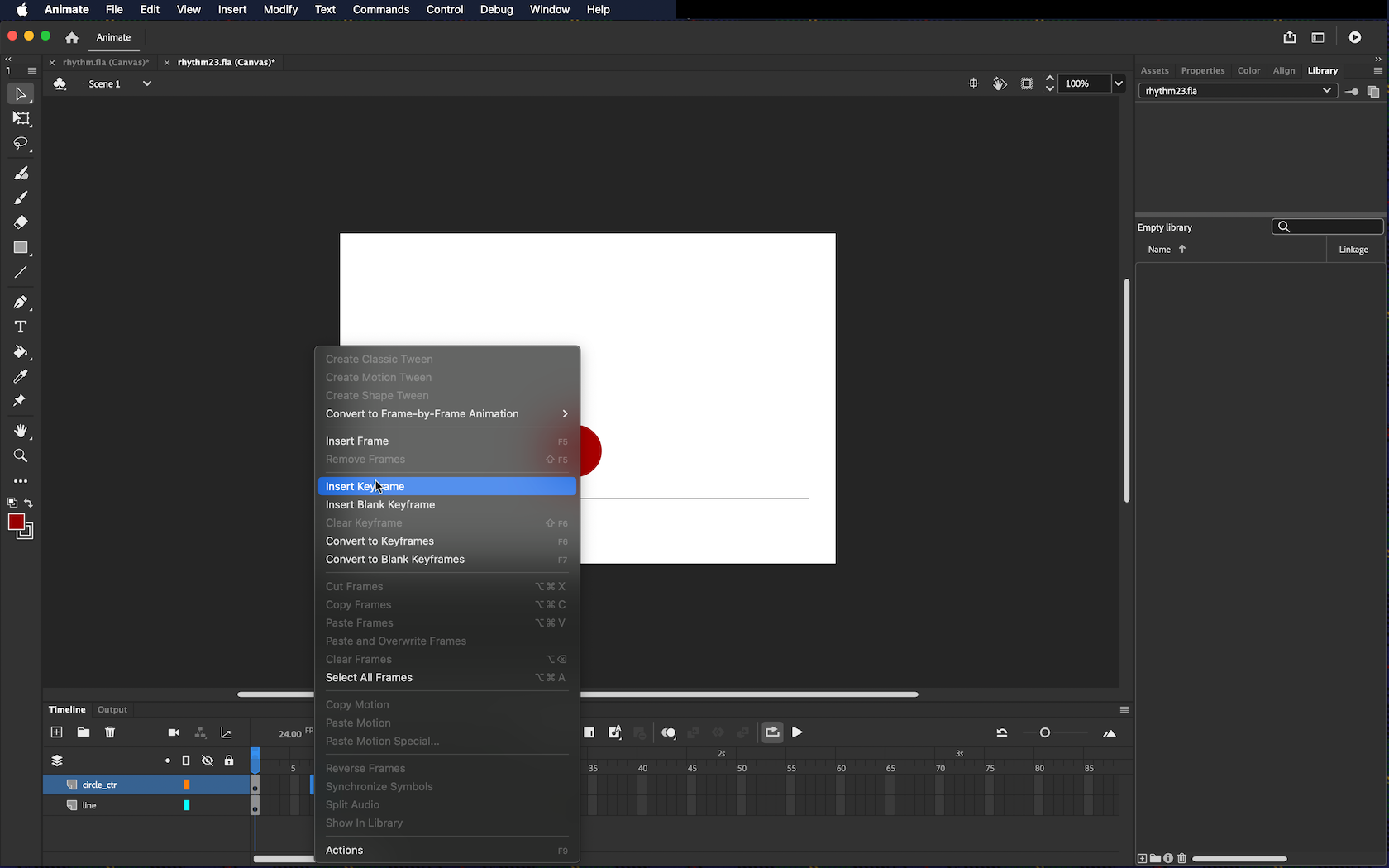
Task: Activate the Text tool
Action: [21, 327]
